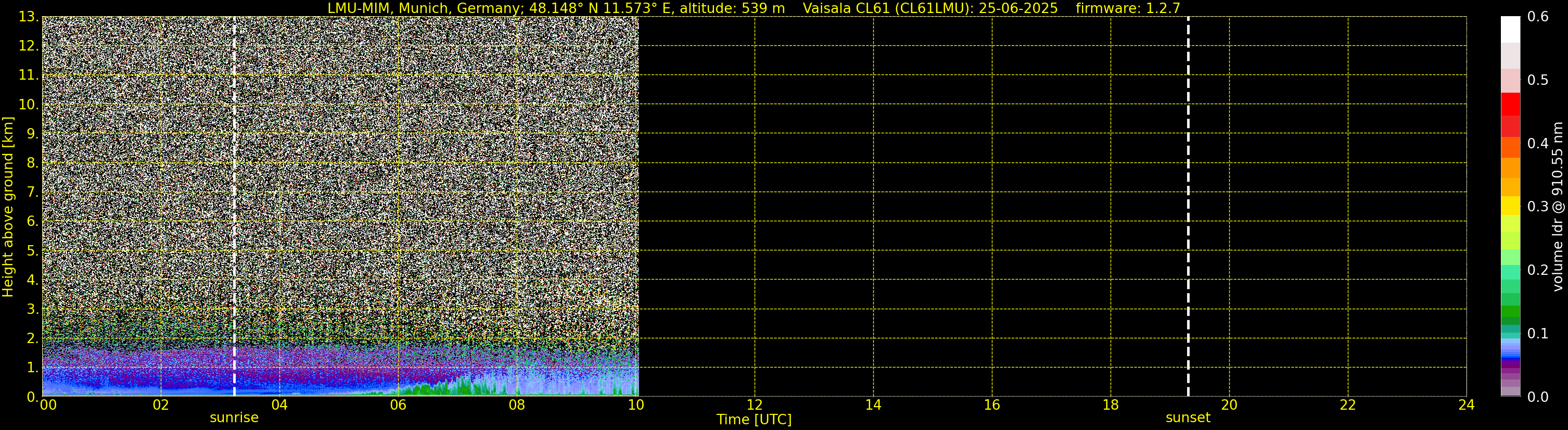Select the 'firmware: 1.2.7' title text
The image size is (1568, 430).
point(1128,8)
